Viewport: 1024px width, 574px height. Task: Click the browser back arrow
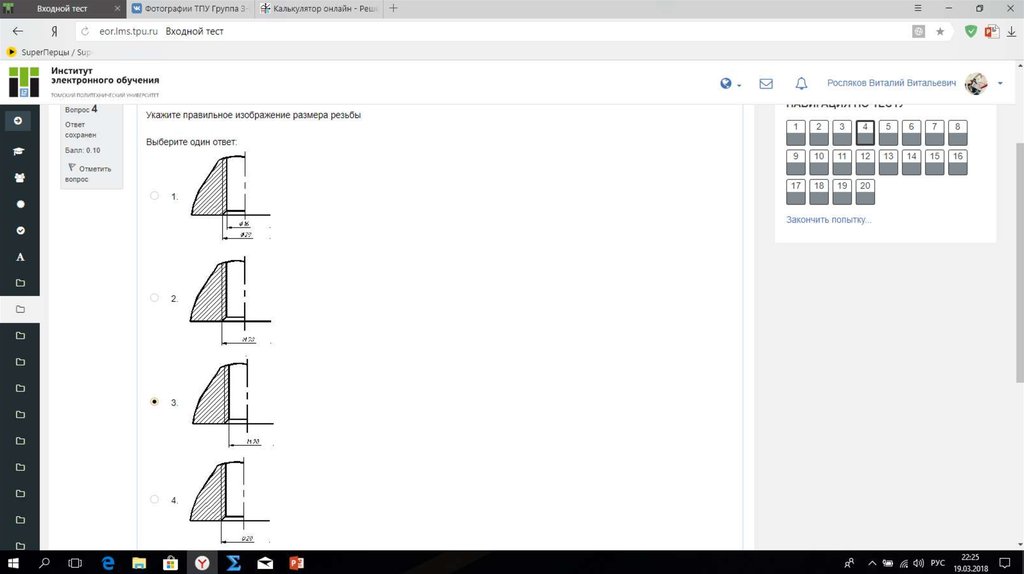click(17, 31)
